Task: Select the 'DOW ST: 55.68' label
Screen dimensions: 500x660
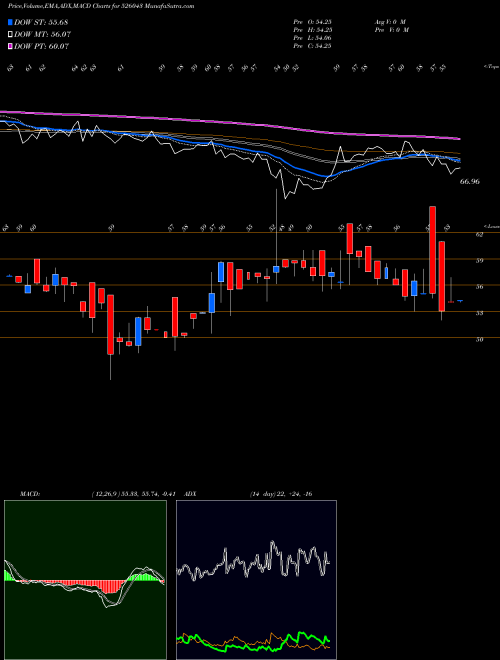Action: [41, 22]
